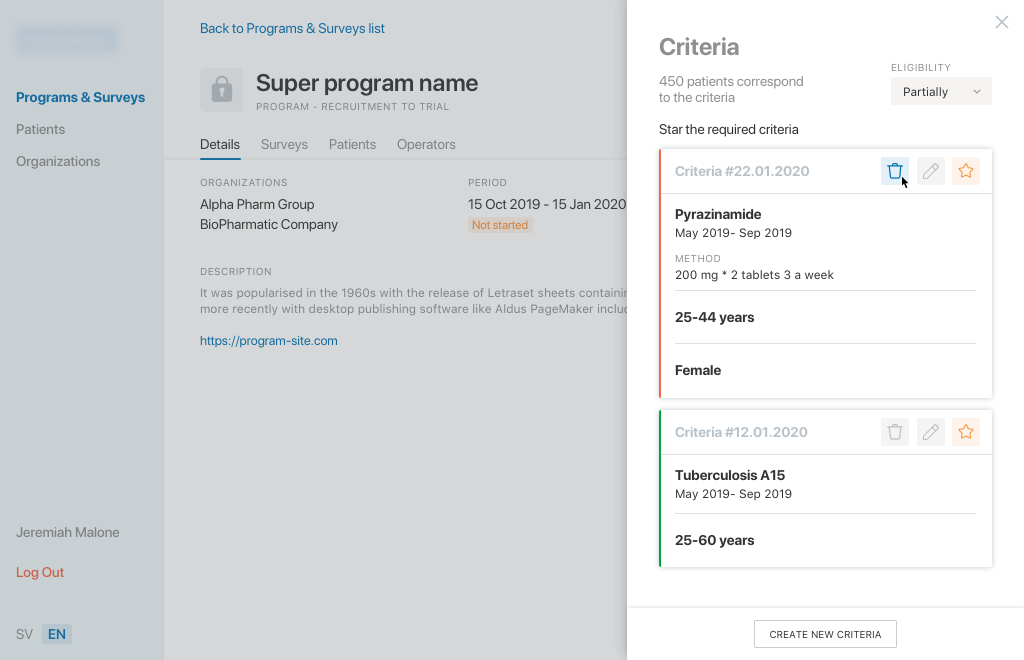Viewport: 1024px width, 660px height.
Task: Select the Details tab
Action: click(x=220, y=144)
